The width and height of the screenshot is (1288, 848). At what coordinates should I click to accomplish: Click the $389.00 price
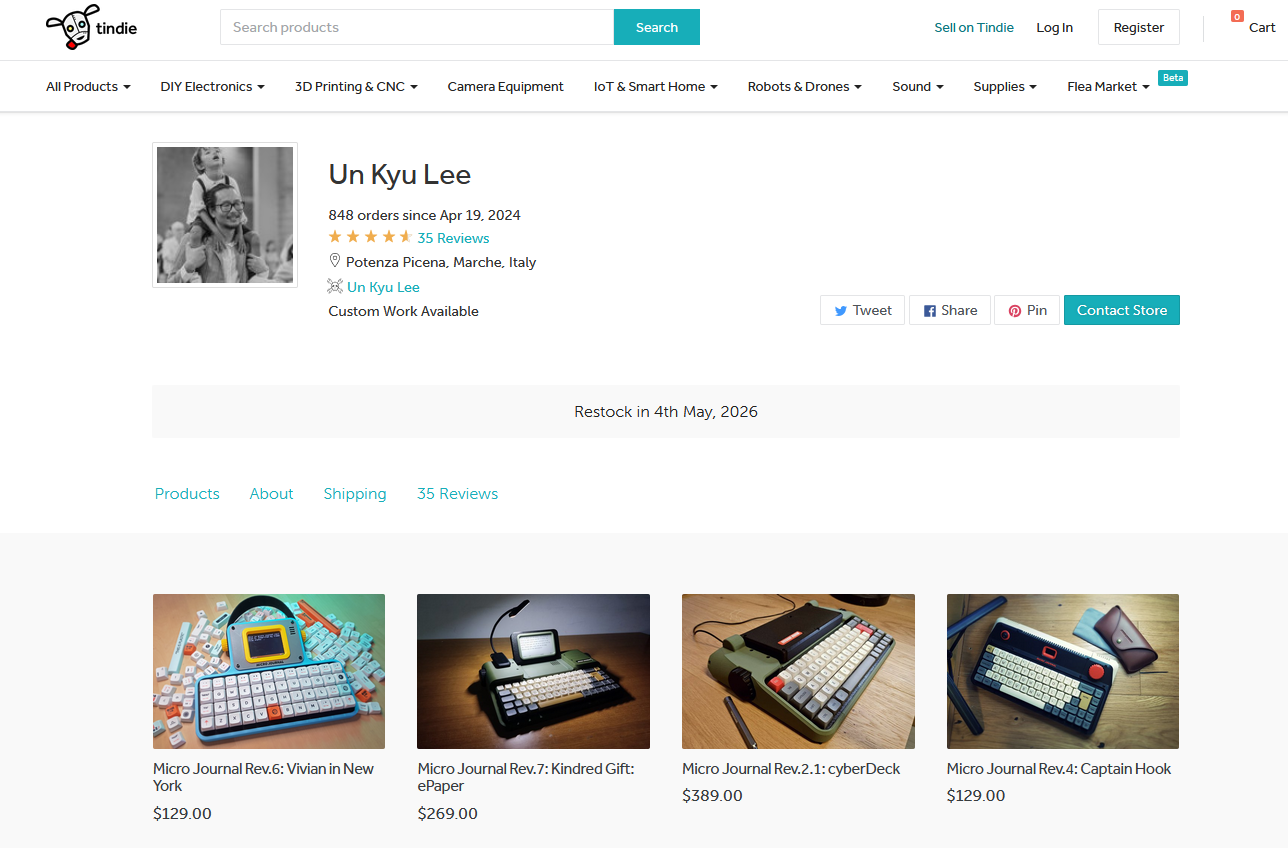pos(712,796)
